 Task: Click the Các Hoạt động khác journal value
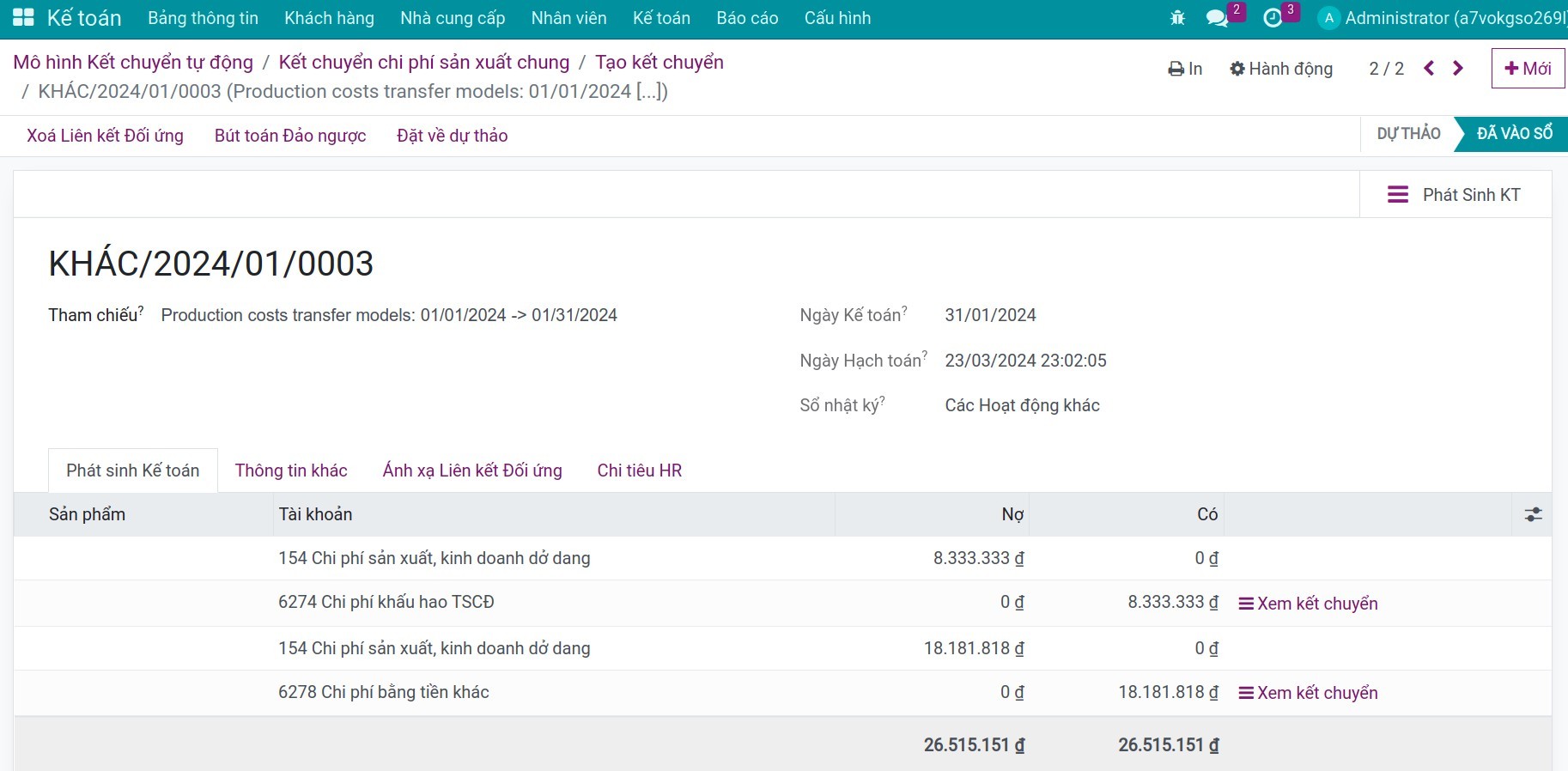coord(1022,405)
